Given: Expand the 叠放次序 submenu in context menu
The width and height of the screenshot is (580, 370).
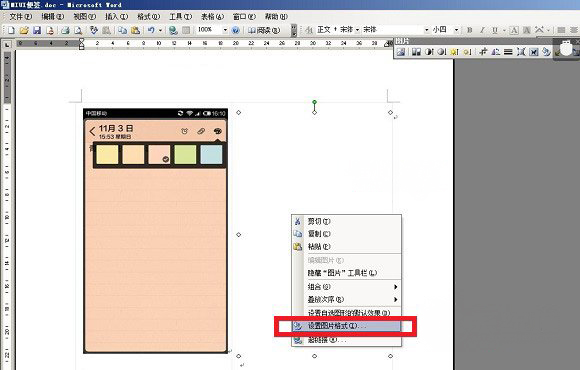Looking at the screenshot, I should [395, 299].
